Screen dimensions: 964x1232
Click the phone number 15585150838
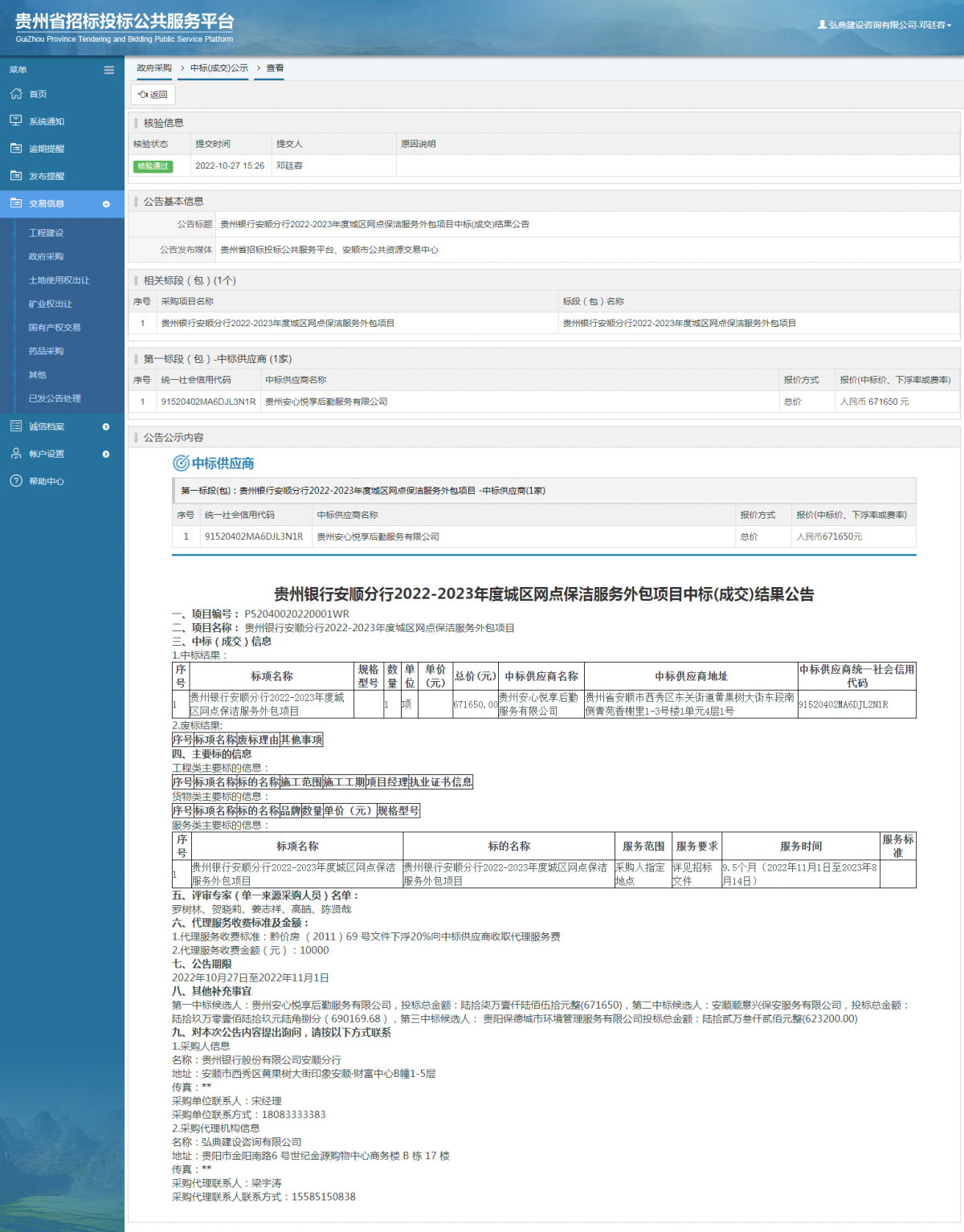(x=323, y=1197)
